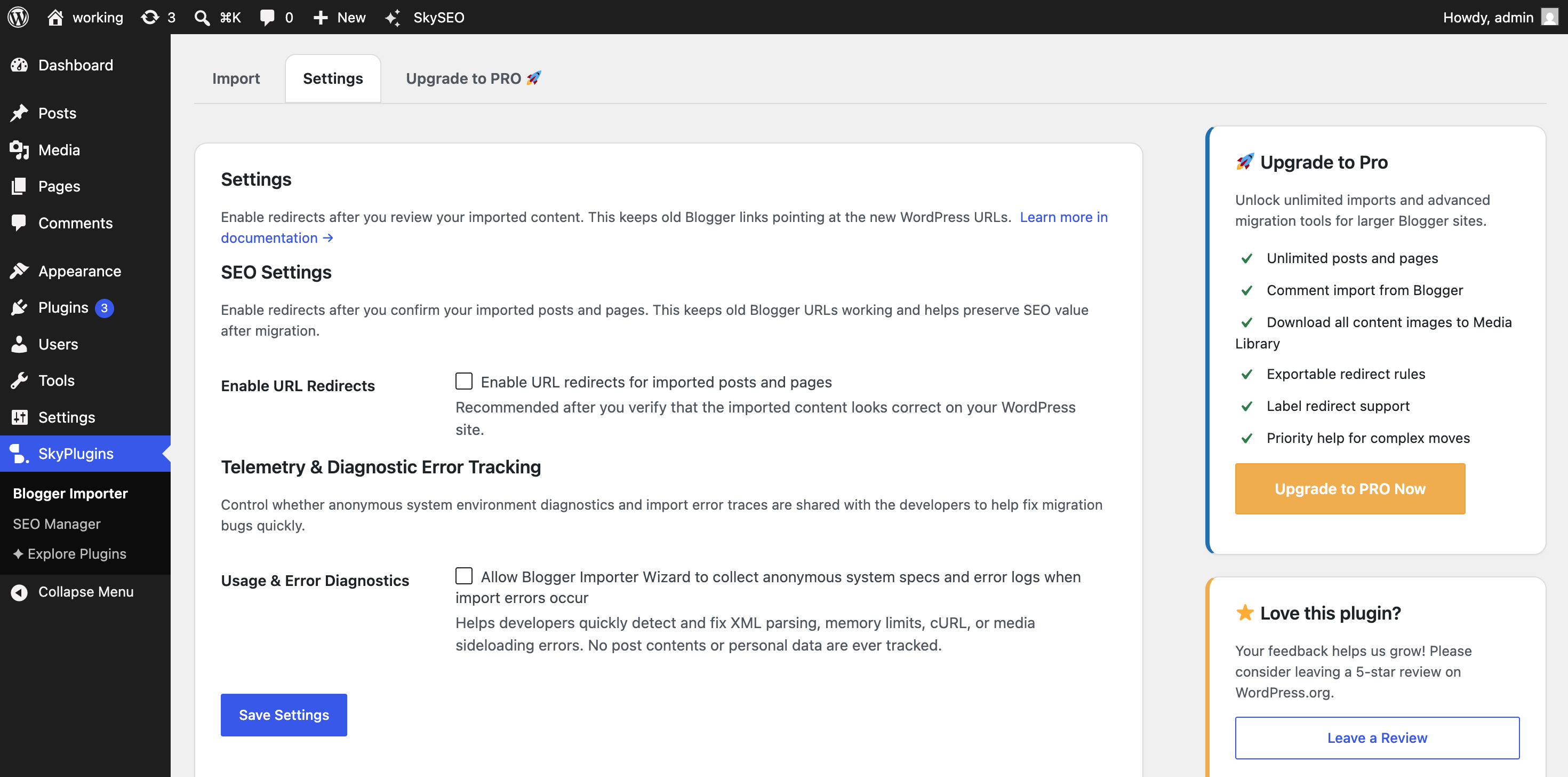Click the Settings sliders icon in sidebar
This screenshot has width=1568, height=777.
click(x=20, y=416)
